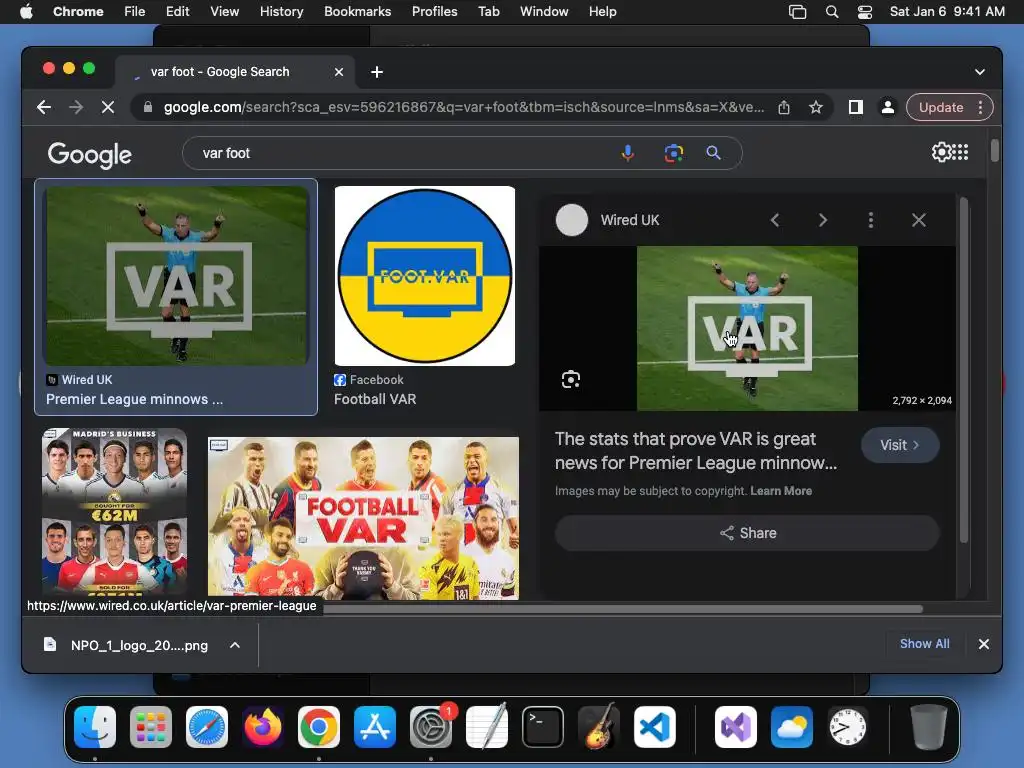Search inside the previewed image with Lens

click(x=571, y=379)
